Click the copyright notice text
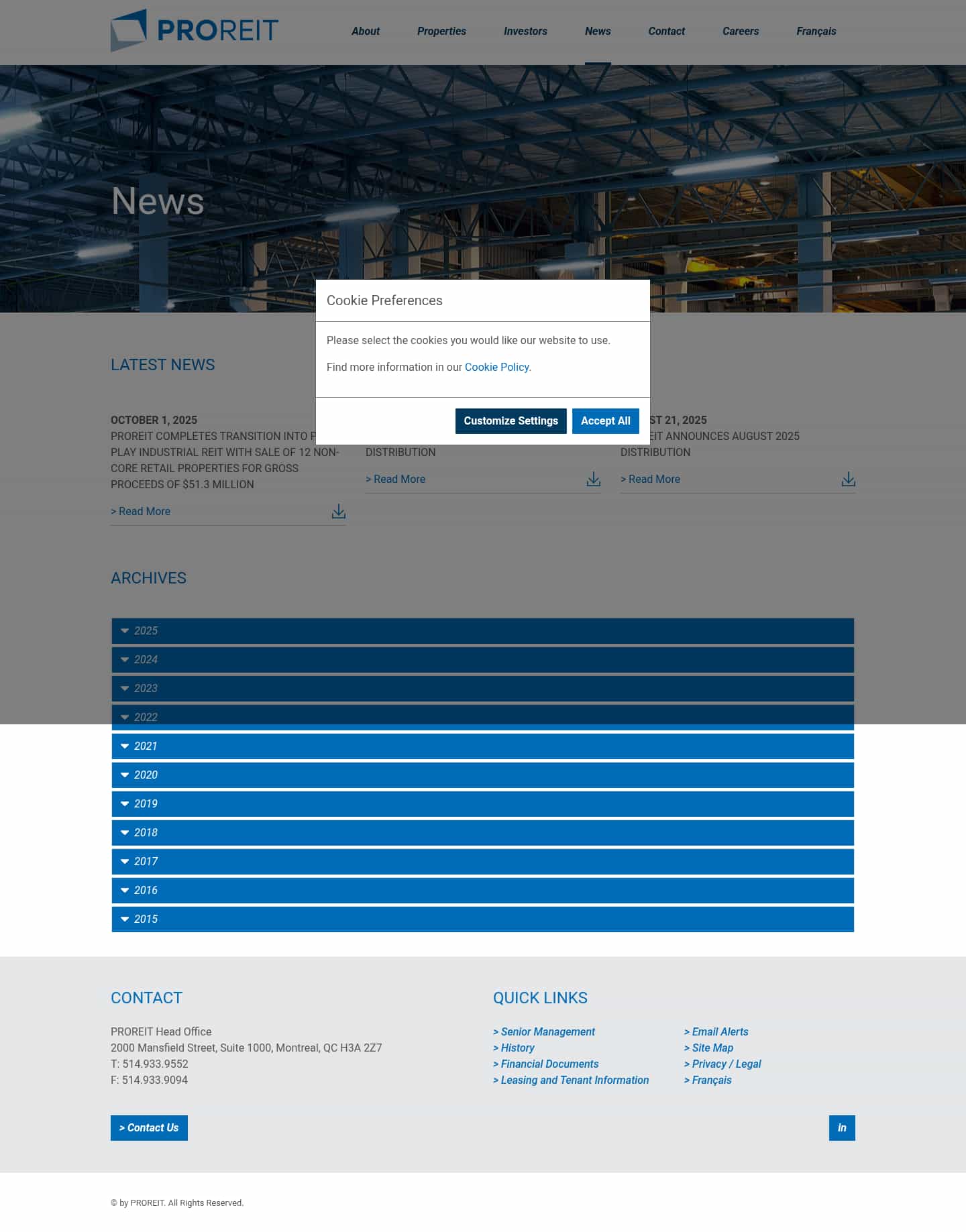This screenshot has width=966, height=1232. click(x=177, y=1203)
